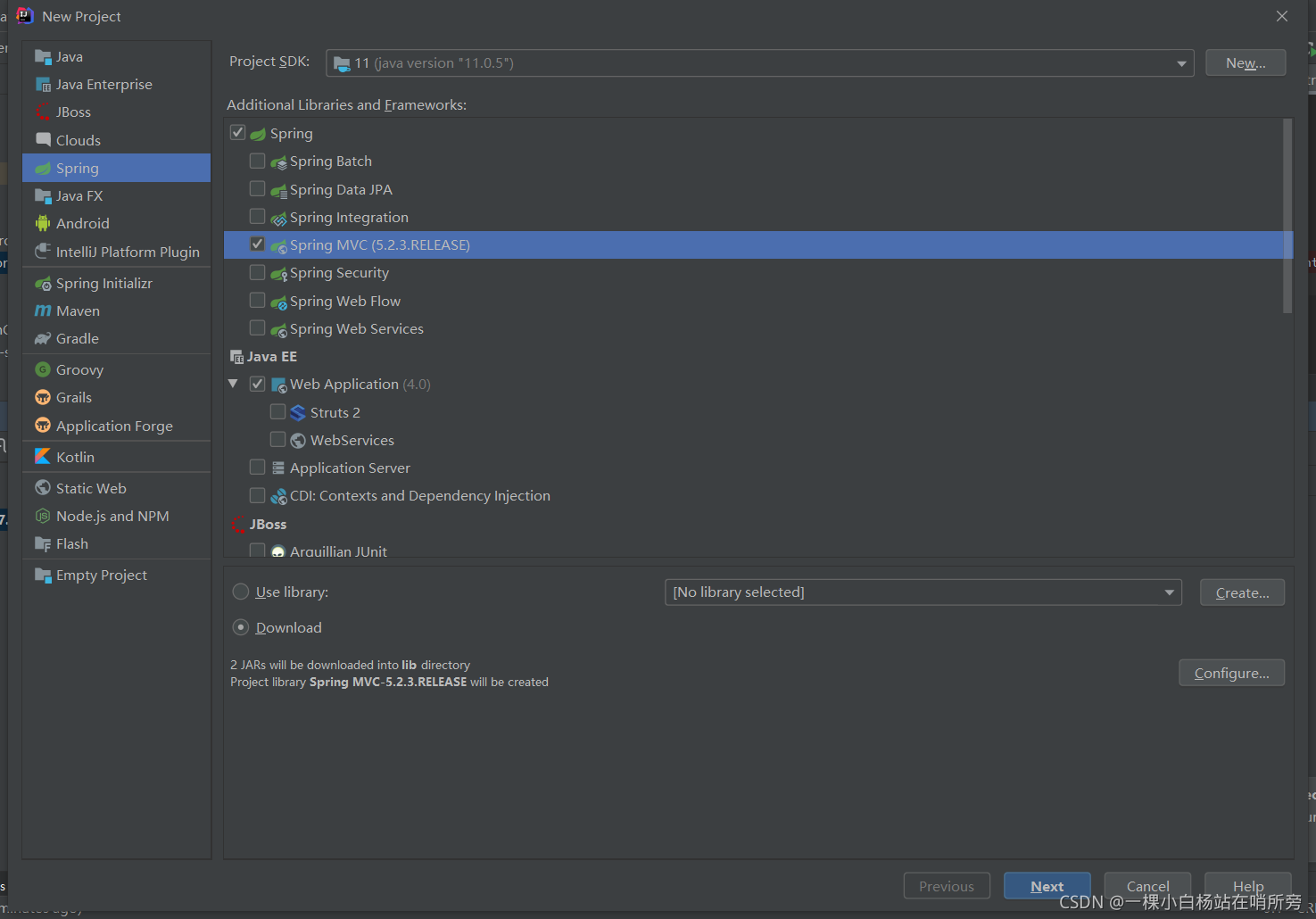This screenshot has width=1316, height=919.
Task: Click the Java Enterprise icon
Action: 43,85
